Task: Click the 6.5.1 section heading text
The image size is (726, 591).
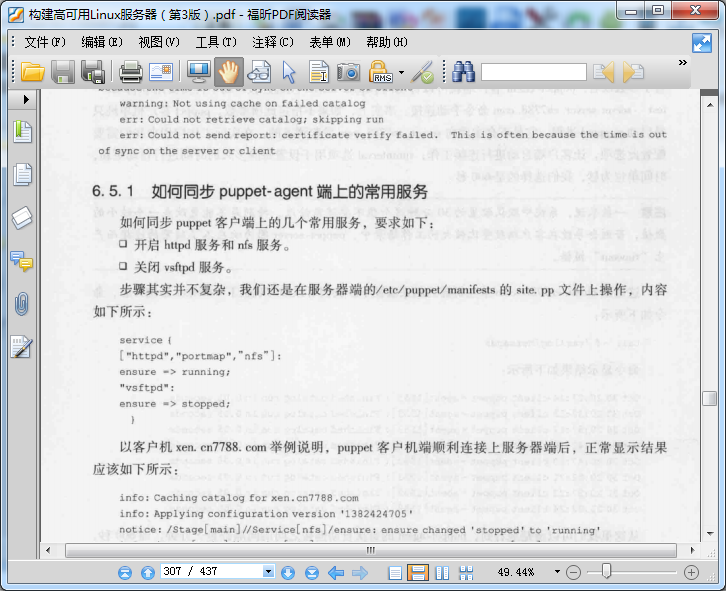Action: click(x=260, y=192)
